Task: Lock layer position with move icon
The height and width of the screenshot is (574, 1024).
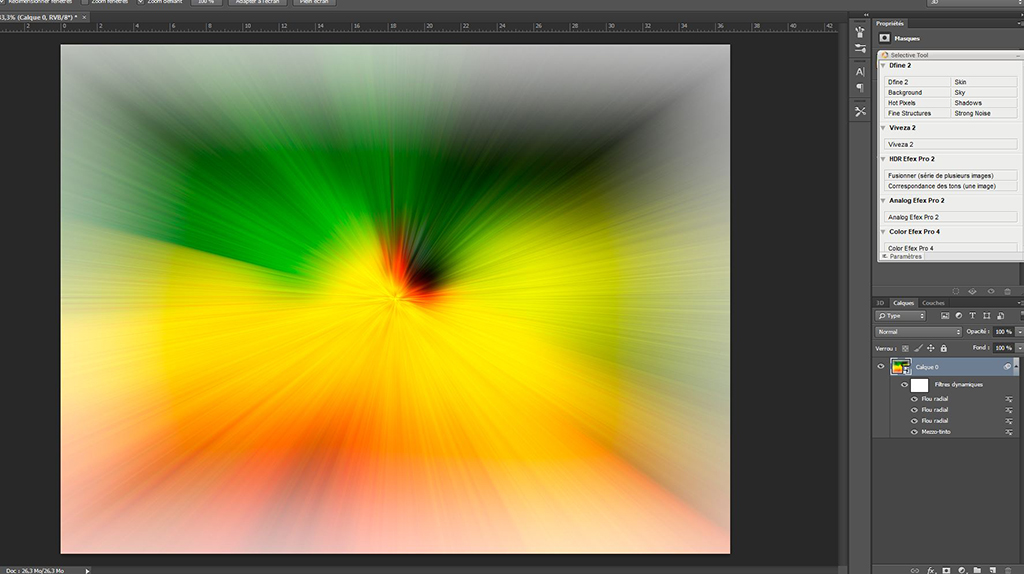Action: [x=931, y=348]
